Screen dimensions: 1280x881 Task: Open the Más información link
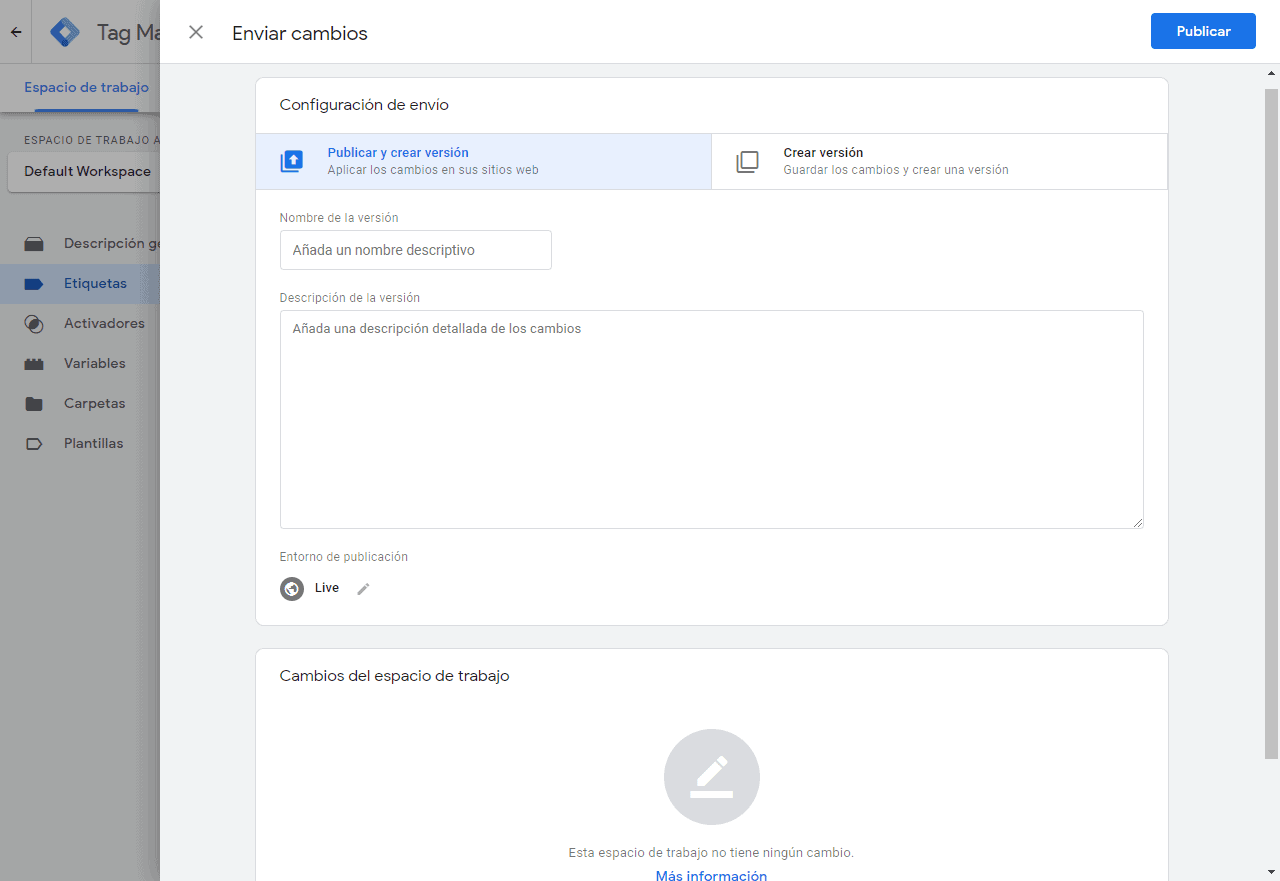711,875
